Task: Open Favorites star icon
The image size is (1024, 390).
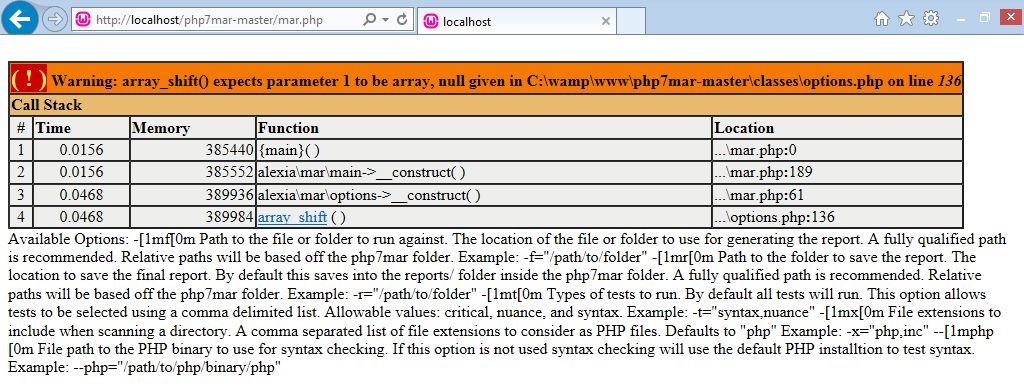Action: click(x=906, y=19)
